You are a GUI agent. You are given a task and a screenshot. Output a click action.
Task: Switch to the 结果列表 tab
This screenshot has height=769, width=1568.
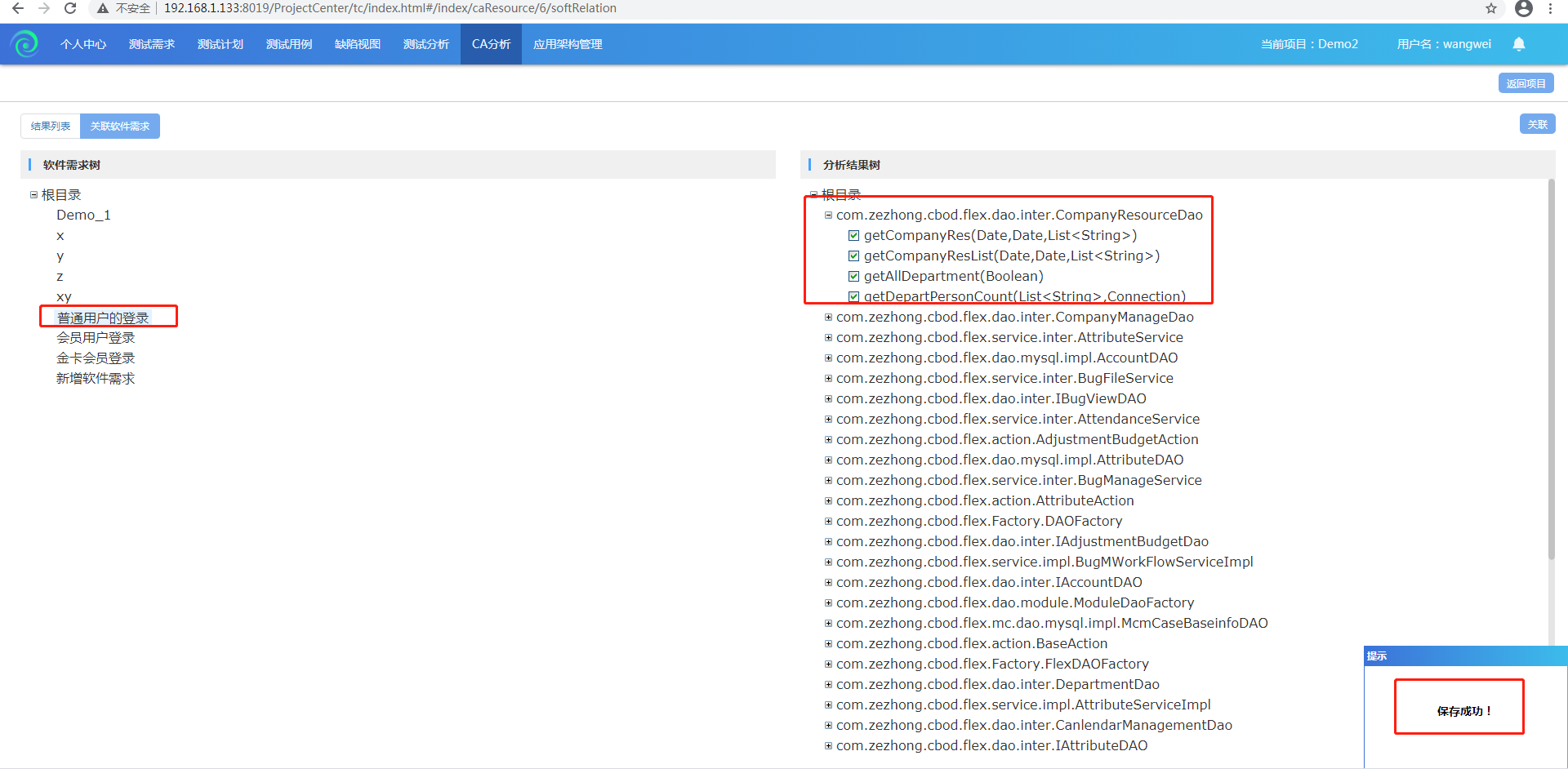tap(51, 126)
